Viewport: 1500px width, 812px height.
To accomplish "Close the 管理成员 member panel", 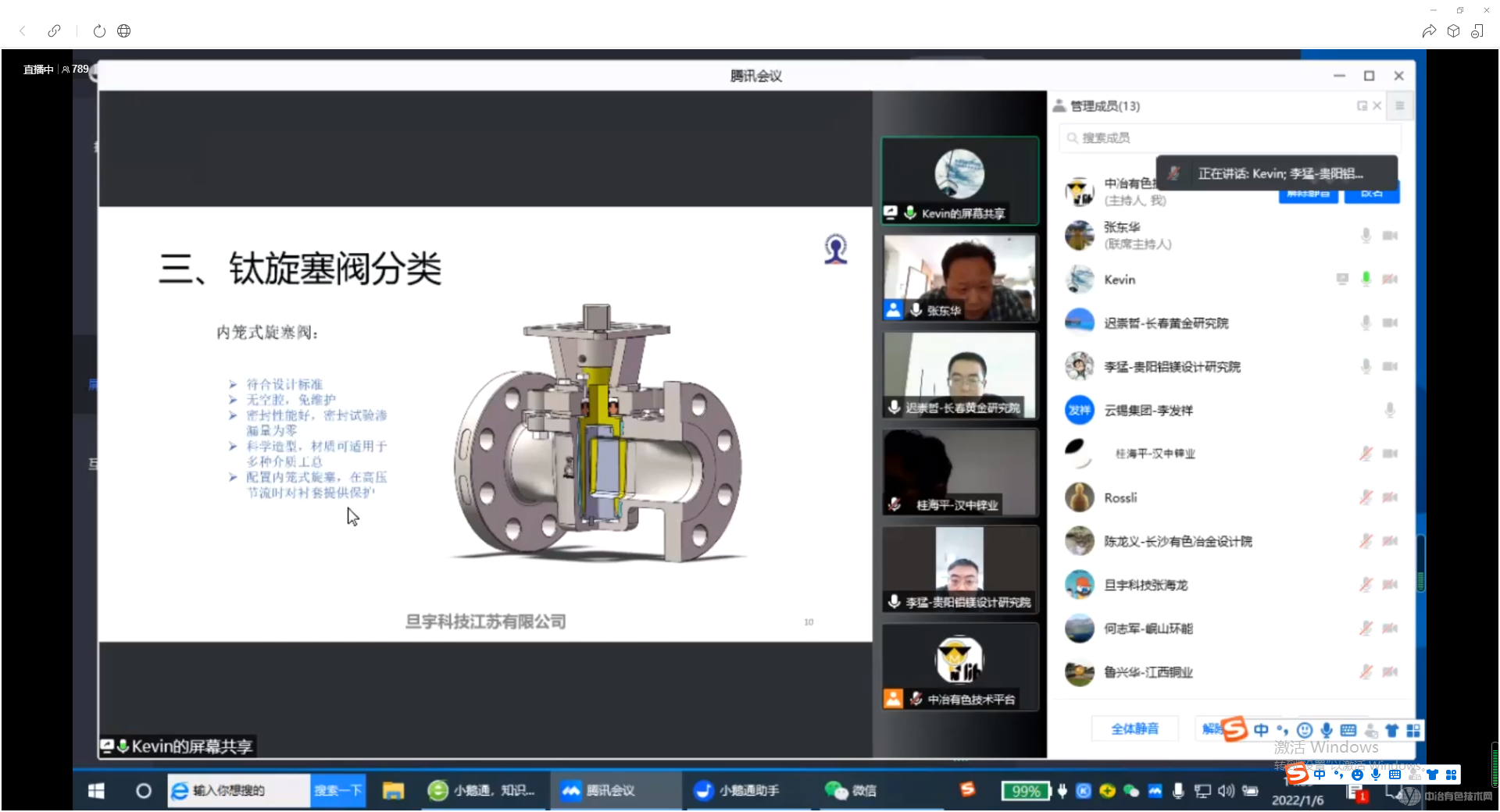I will point(1377,106).
